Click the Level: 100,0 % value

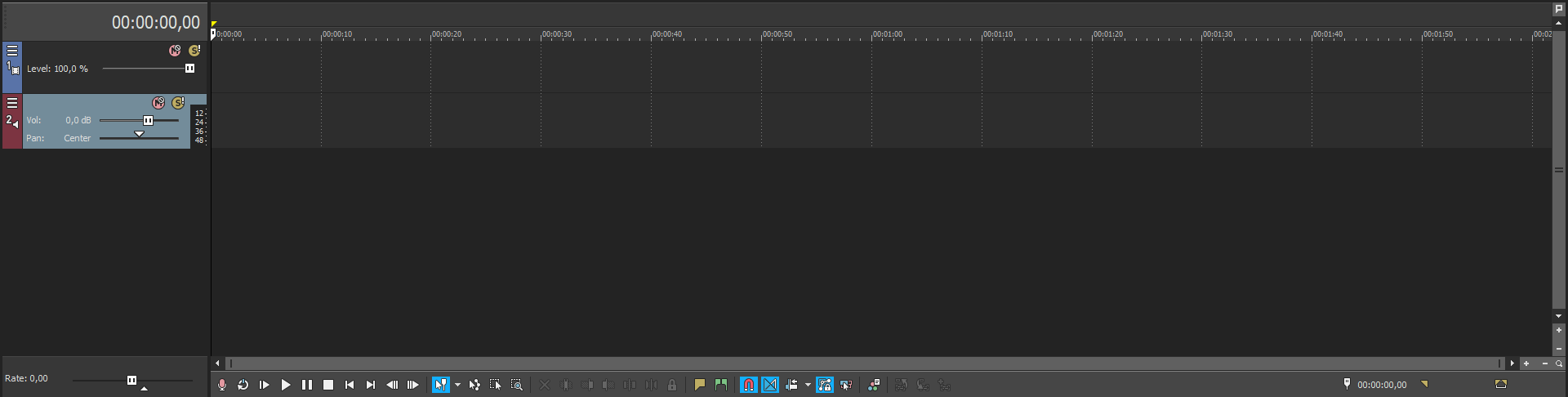click(x=57, y=69)
